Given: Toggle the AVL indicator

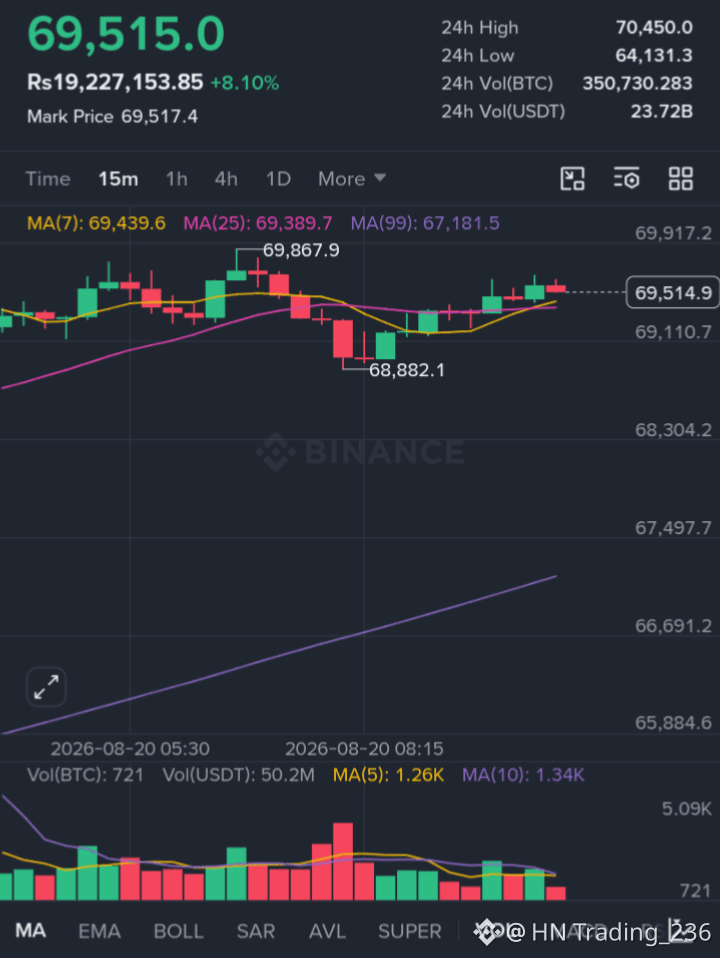Looking at the screenshot, I should click(x=327, y=931).
